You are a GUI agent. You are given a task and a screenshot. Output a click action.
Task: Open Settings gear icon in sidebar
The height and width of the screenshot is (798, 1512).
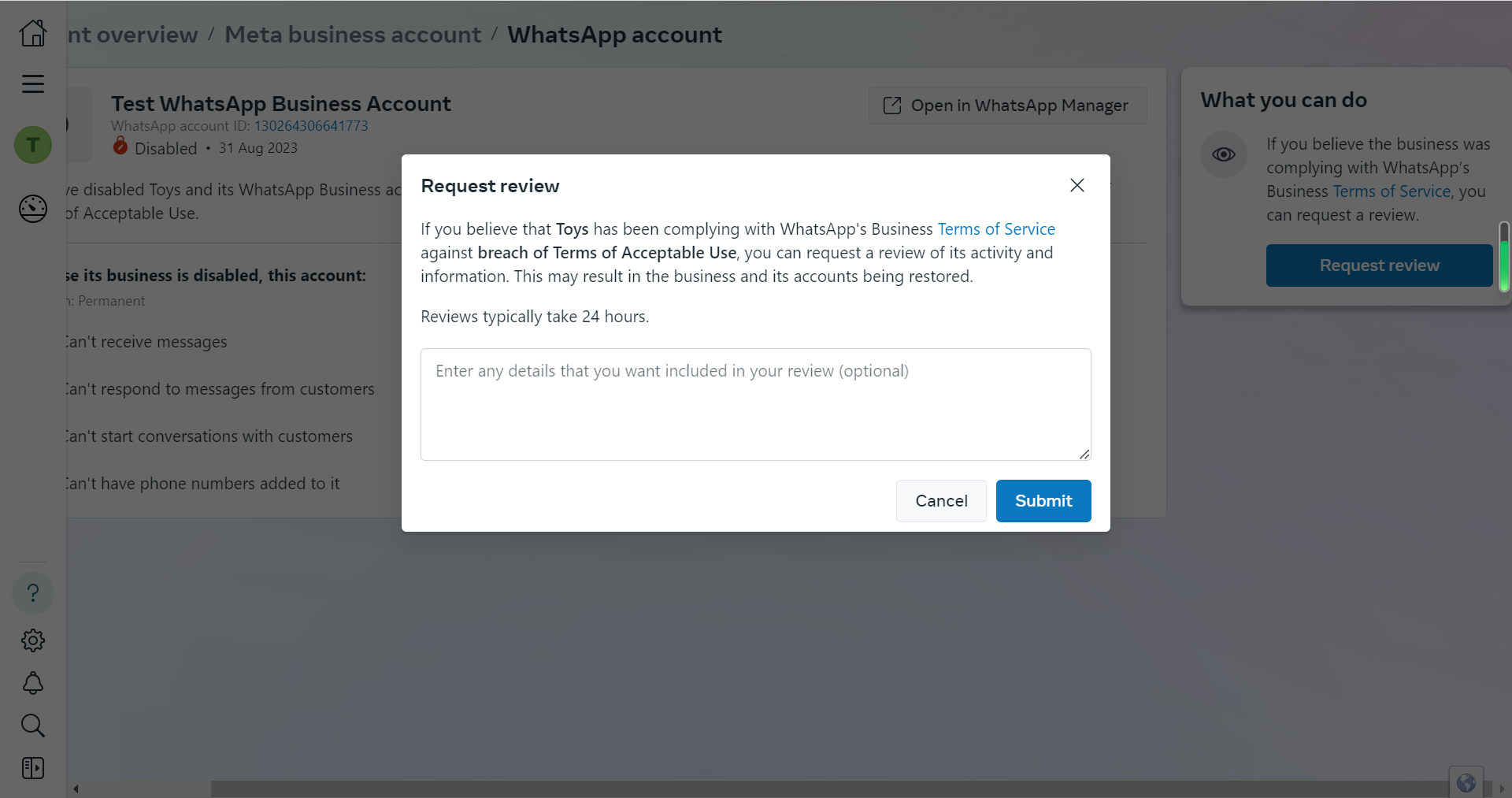click(x=33, y=640)
